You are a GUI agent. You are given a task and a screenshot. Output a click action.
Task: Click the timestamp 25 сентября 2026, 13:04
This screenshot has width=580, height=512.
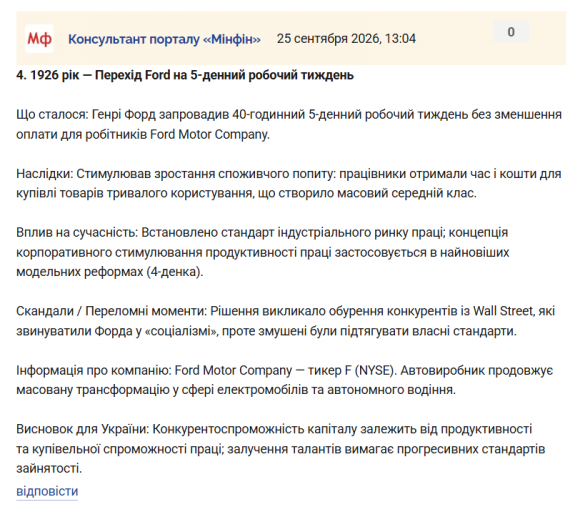coord(346,38)
